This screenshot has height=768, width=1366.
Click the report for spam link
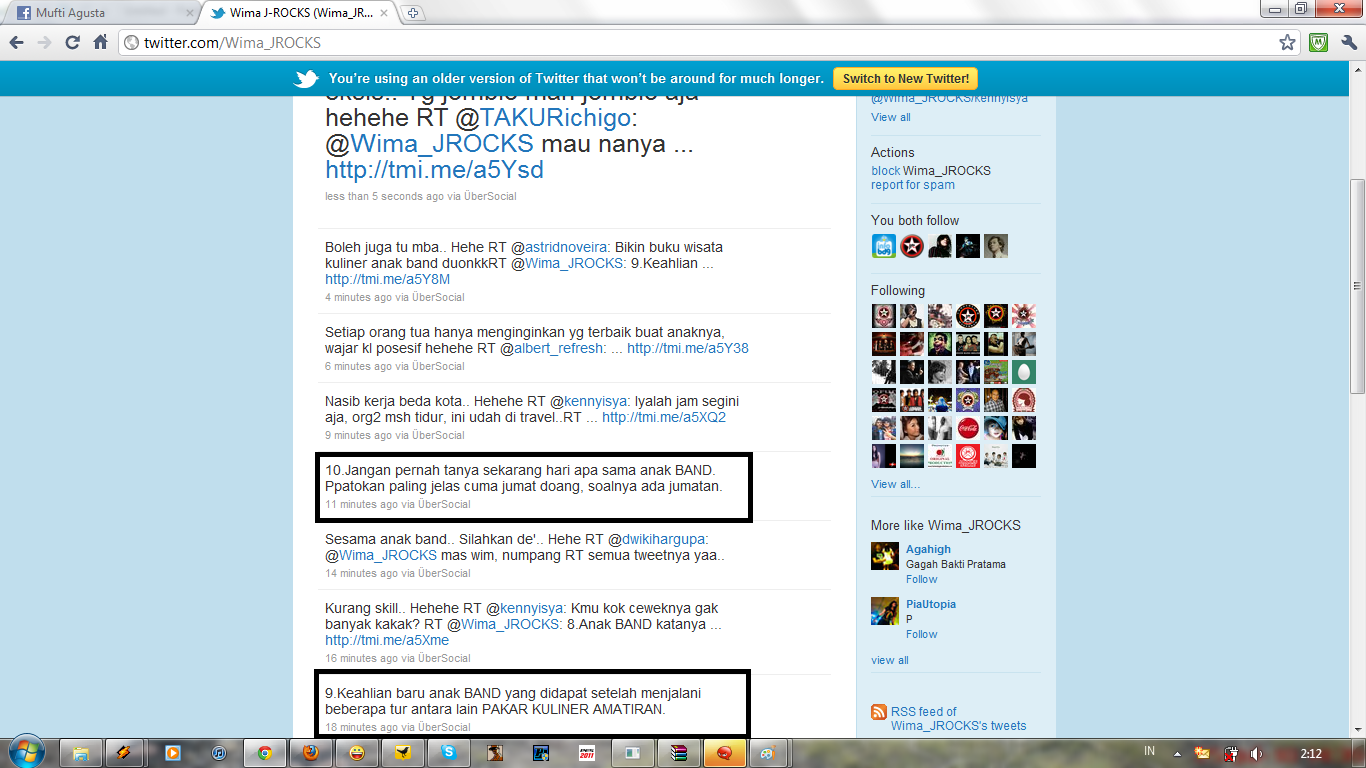point(913,185)
